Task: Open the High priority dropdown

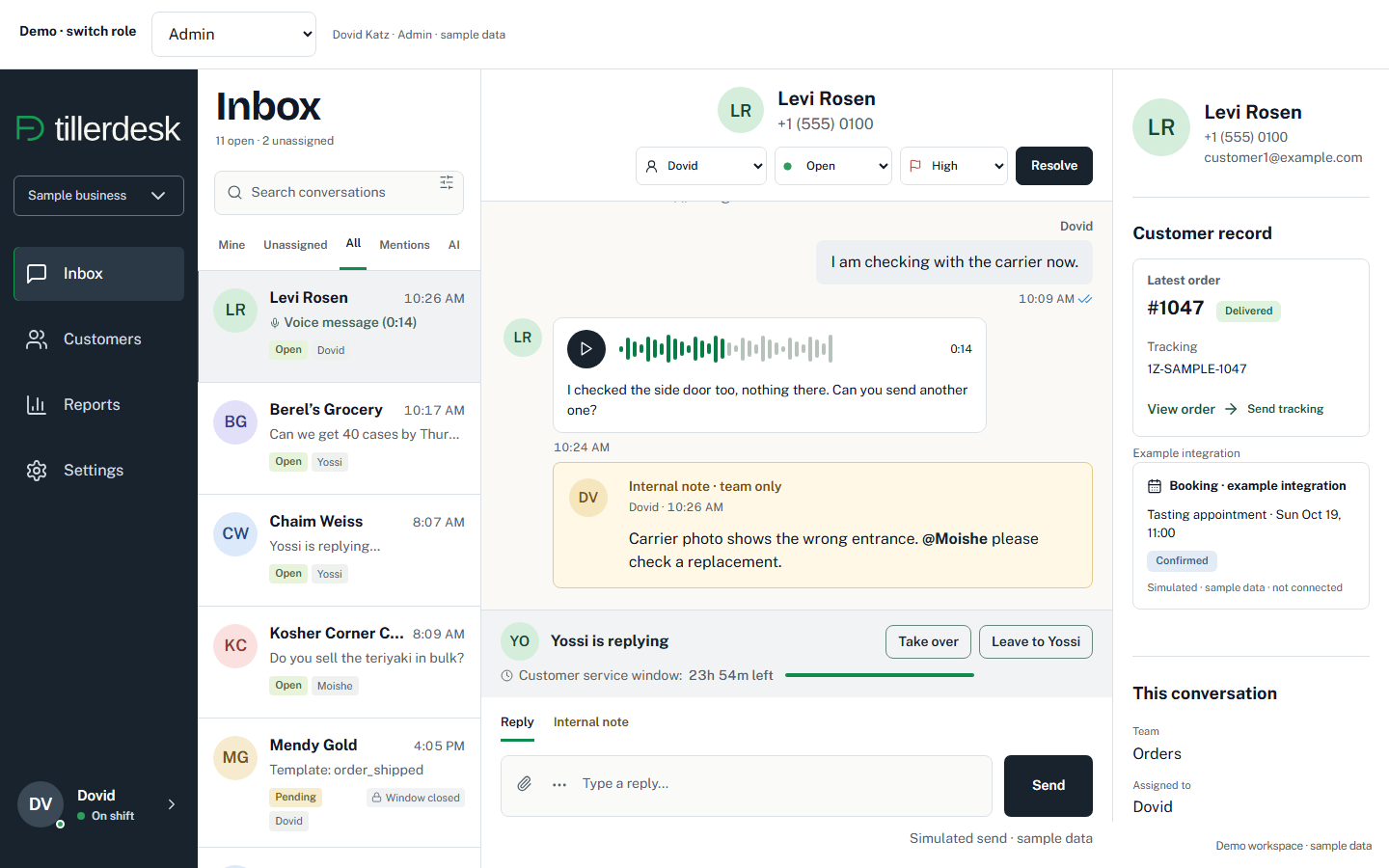Action: [x=954, y=166]
